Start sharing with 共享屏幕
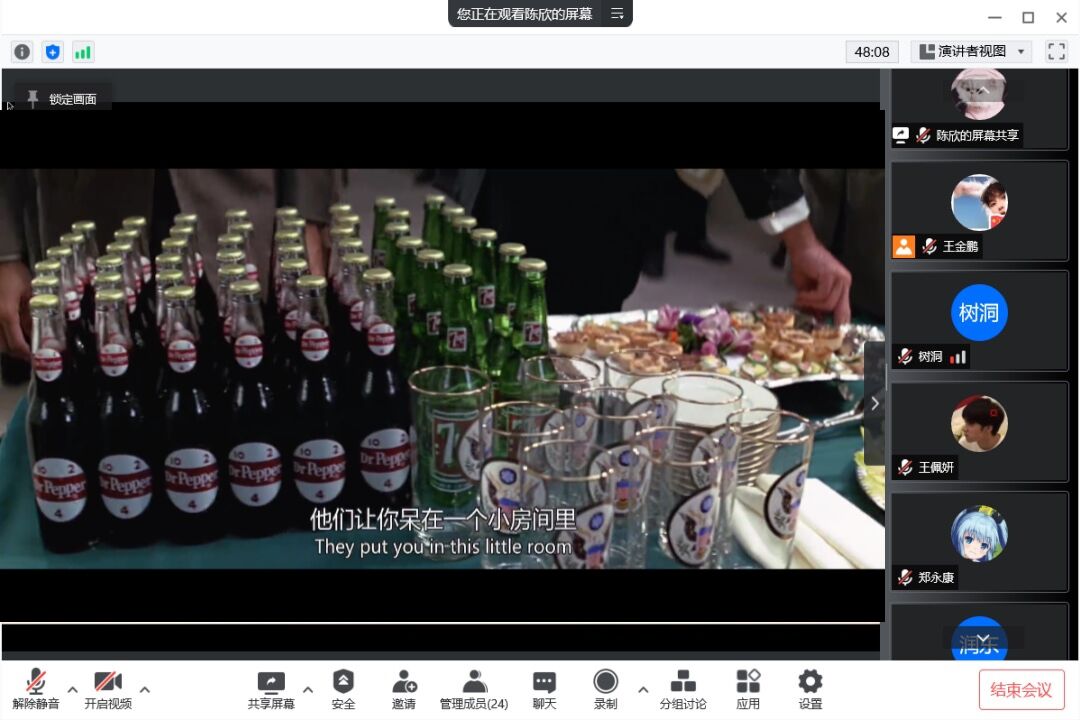 click(x=271, y=689)
